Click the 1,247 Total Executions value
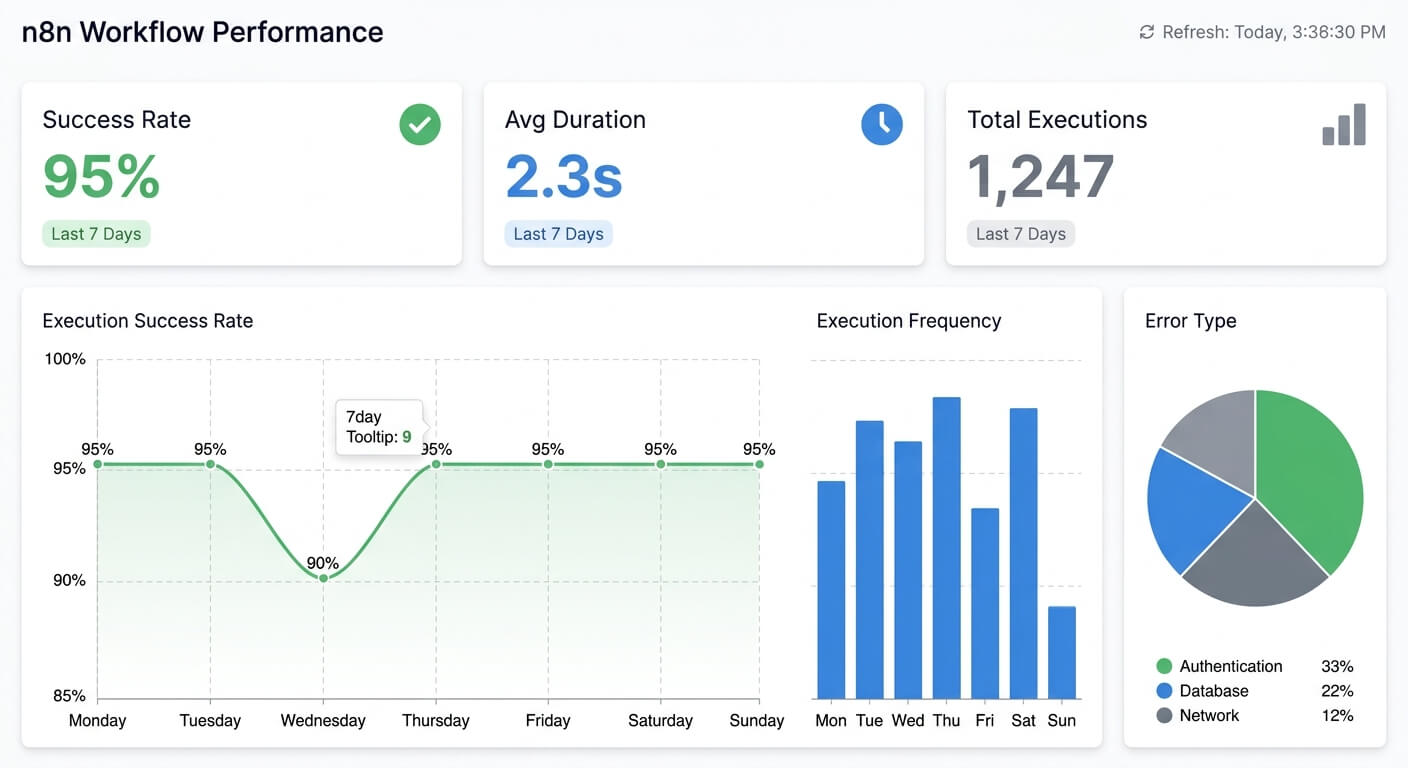Screen dimensions: 1408x768 tap(1040, 177)
